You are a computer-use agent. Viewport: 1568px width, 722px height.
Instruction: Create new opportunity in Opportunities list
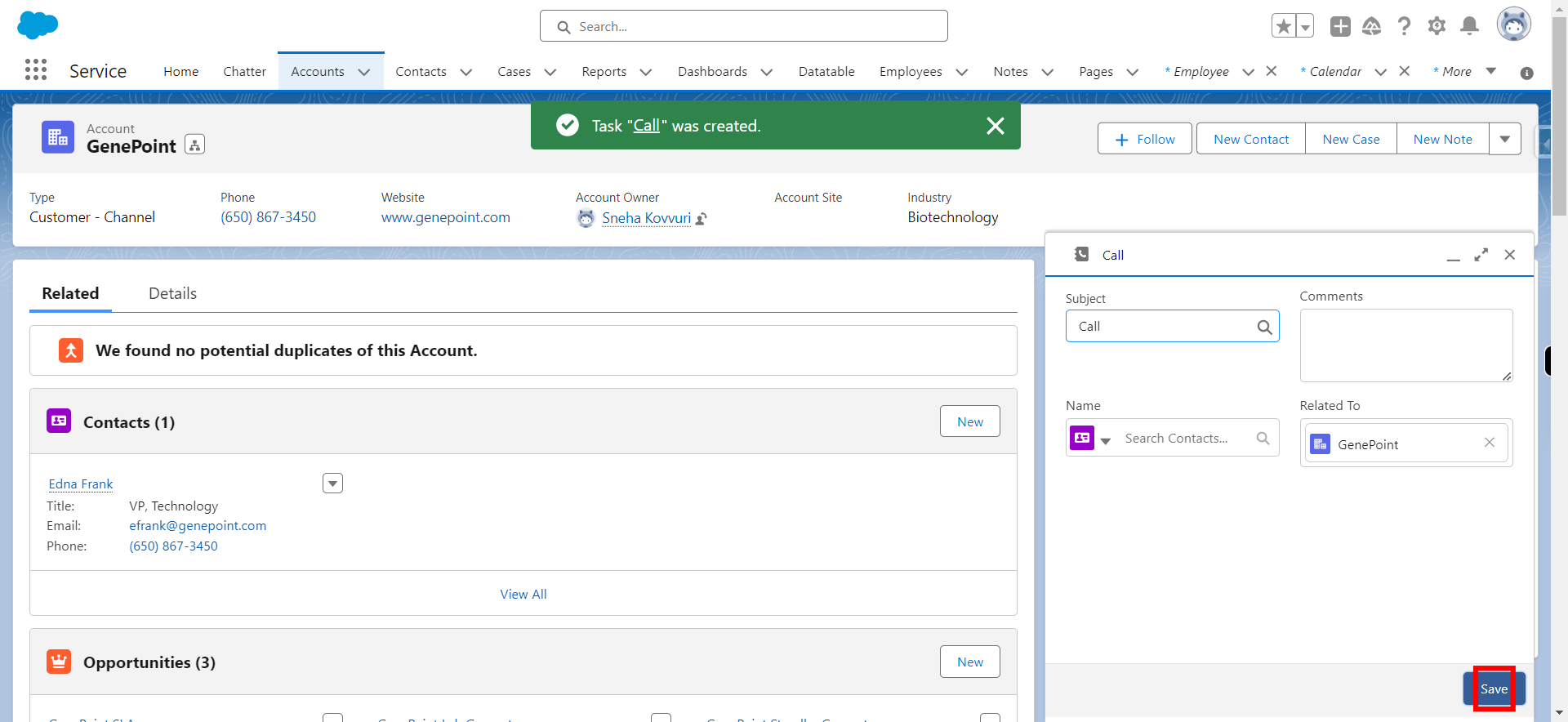(x=970, y=662)
